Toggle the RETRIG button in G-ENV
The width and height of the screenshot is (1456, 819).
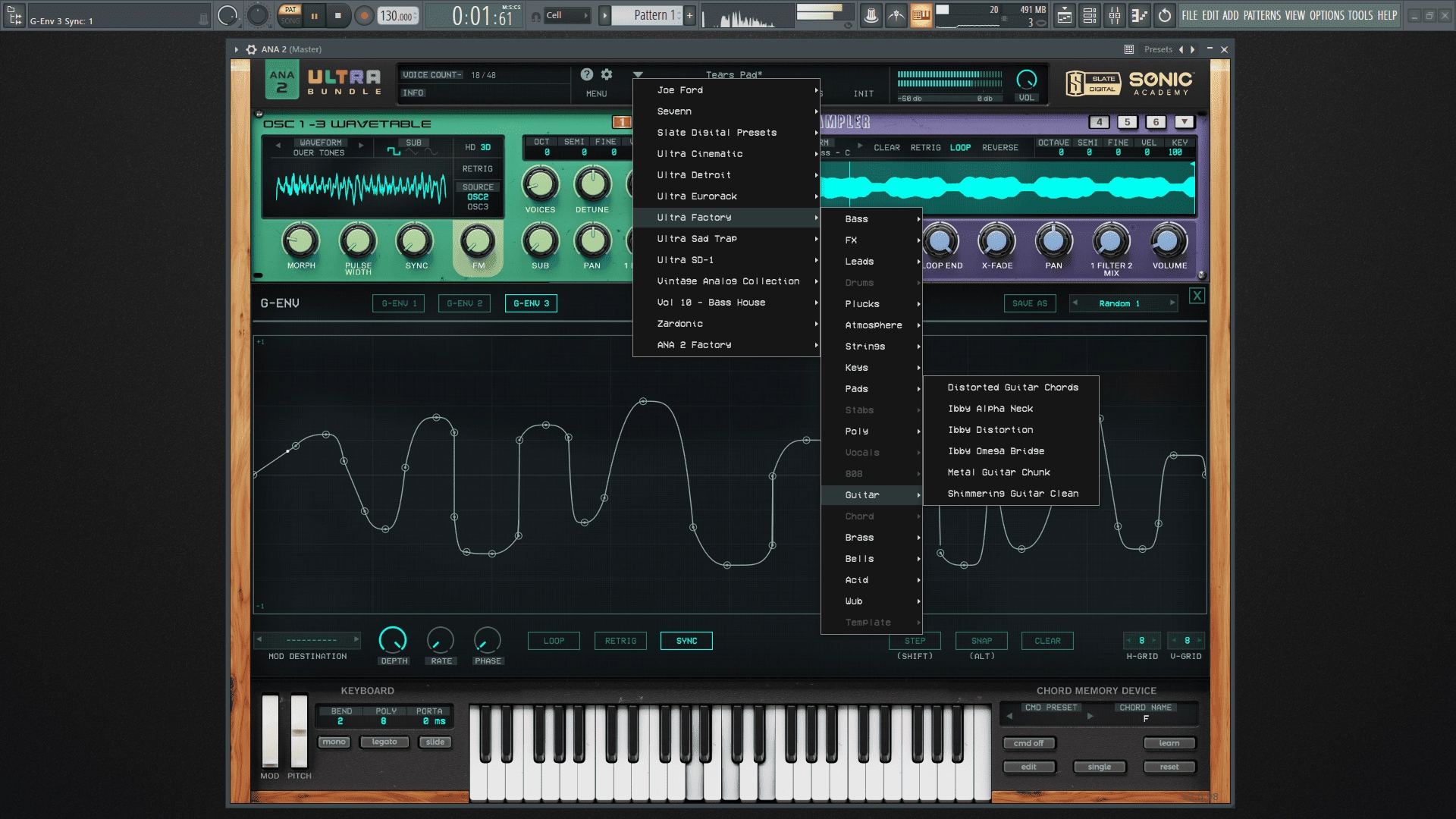[x=620, y=641]
